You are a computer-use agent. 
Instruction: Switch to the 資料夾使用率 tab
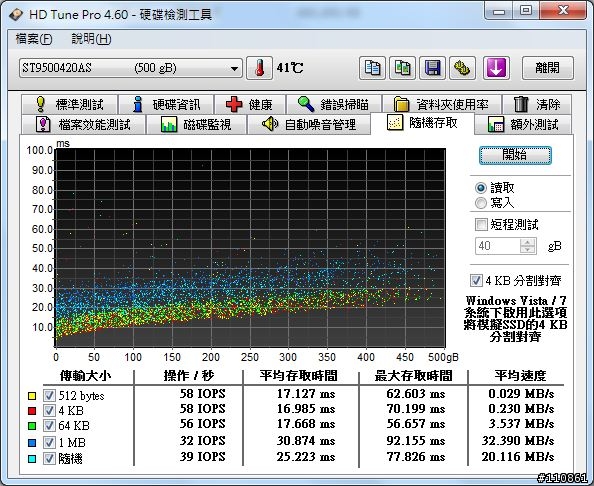pos(442,104)
